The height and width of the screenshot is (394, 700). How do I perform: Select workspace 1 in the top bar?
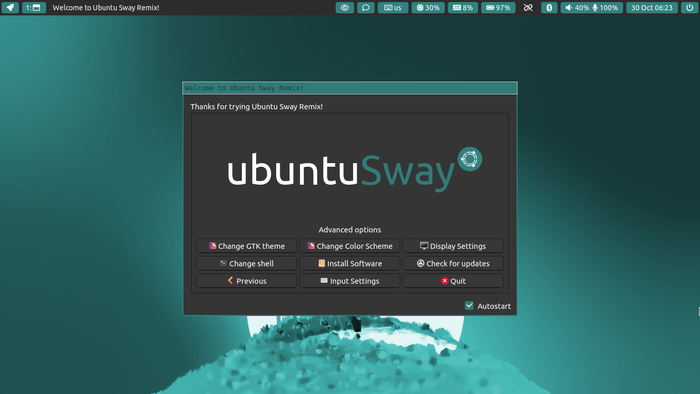[x=33, y=8]
